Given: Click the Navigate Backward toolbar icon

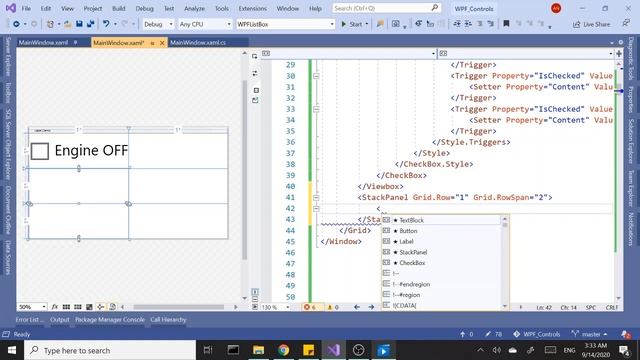Looking at the screenshot, I should (x=16, y=24).
